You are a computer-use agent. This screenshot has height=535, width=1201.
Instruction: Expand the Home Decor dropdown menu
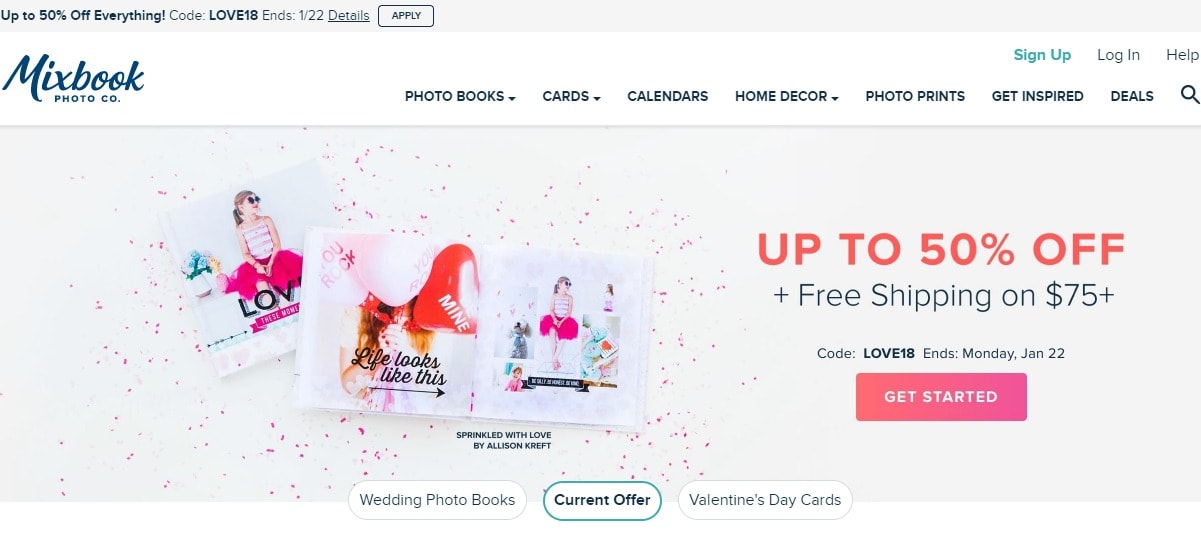point(786,97)
